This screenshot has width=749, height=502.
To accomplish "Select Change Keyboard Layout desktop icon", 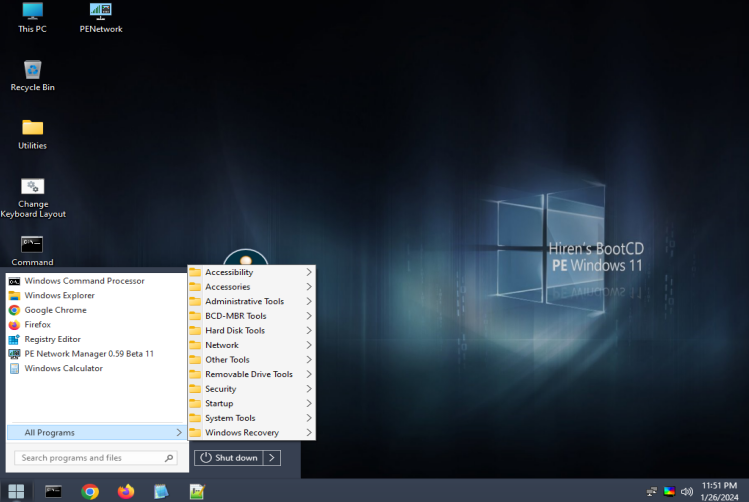I will (x=32, y=198).
